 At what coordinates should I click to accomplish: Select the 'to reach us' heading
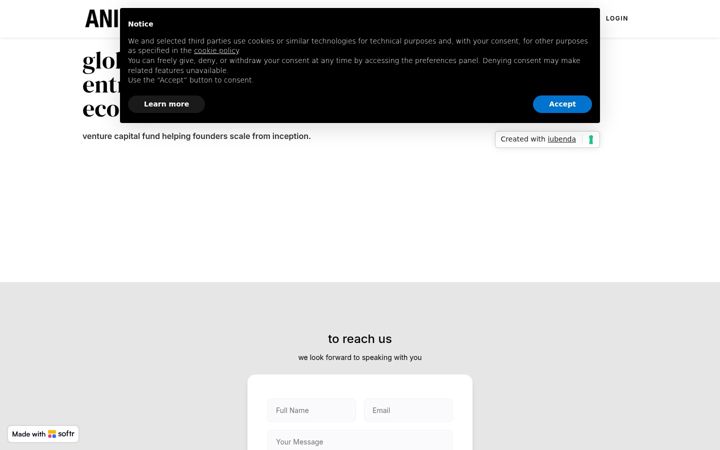point(360,339)
